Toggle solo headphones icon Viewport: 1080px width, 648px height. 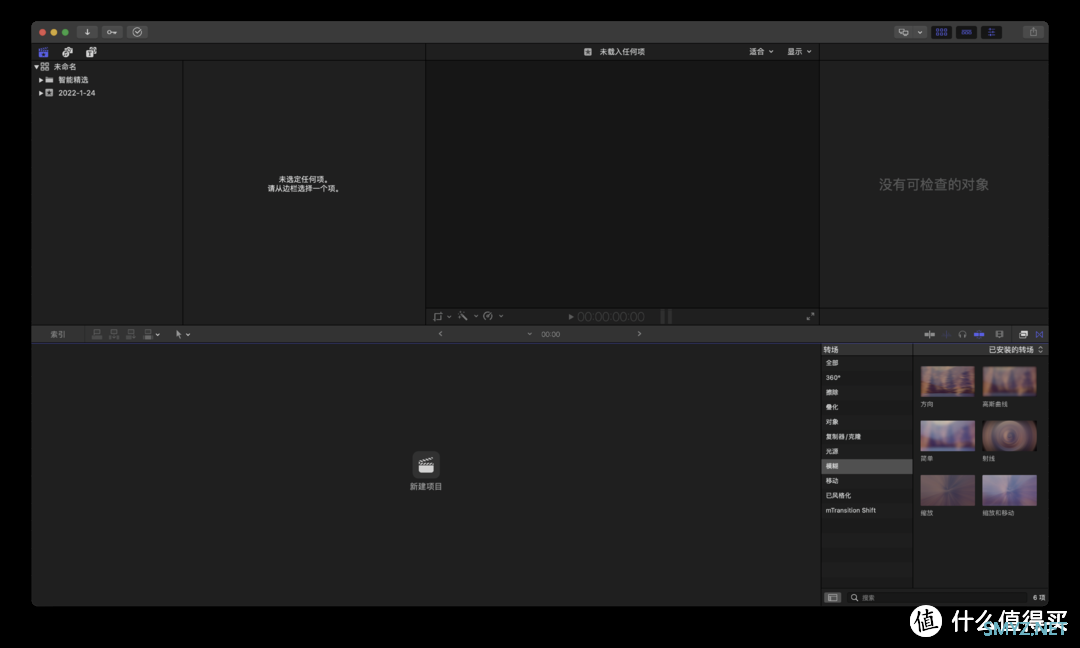pyautogui.click(x=962, y=335)
